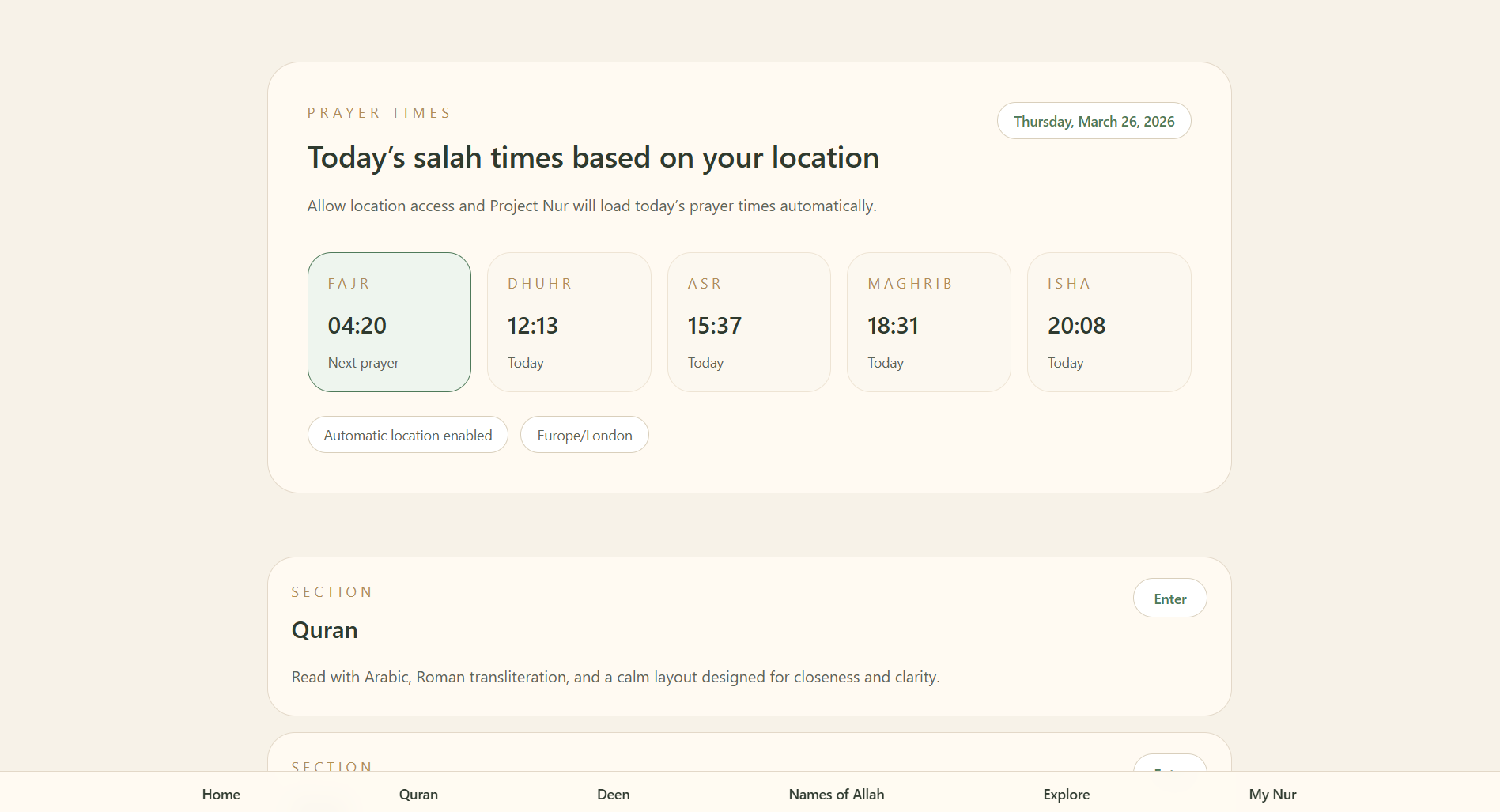Image resolution: width=1500 pixels, height=812 pixels.
Task: Toggle the Automatic location enabled pill
Action: (407, 435)
